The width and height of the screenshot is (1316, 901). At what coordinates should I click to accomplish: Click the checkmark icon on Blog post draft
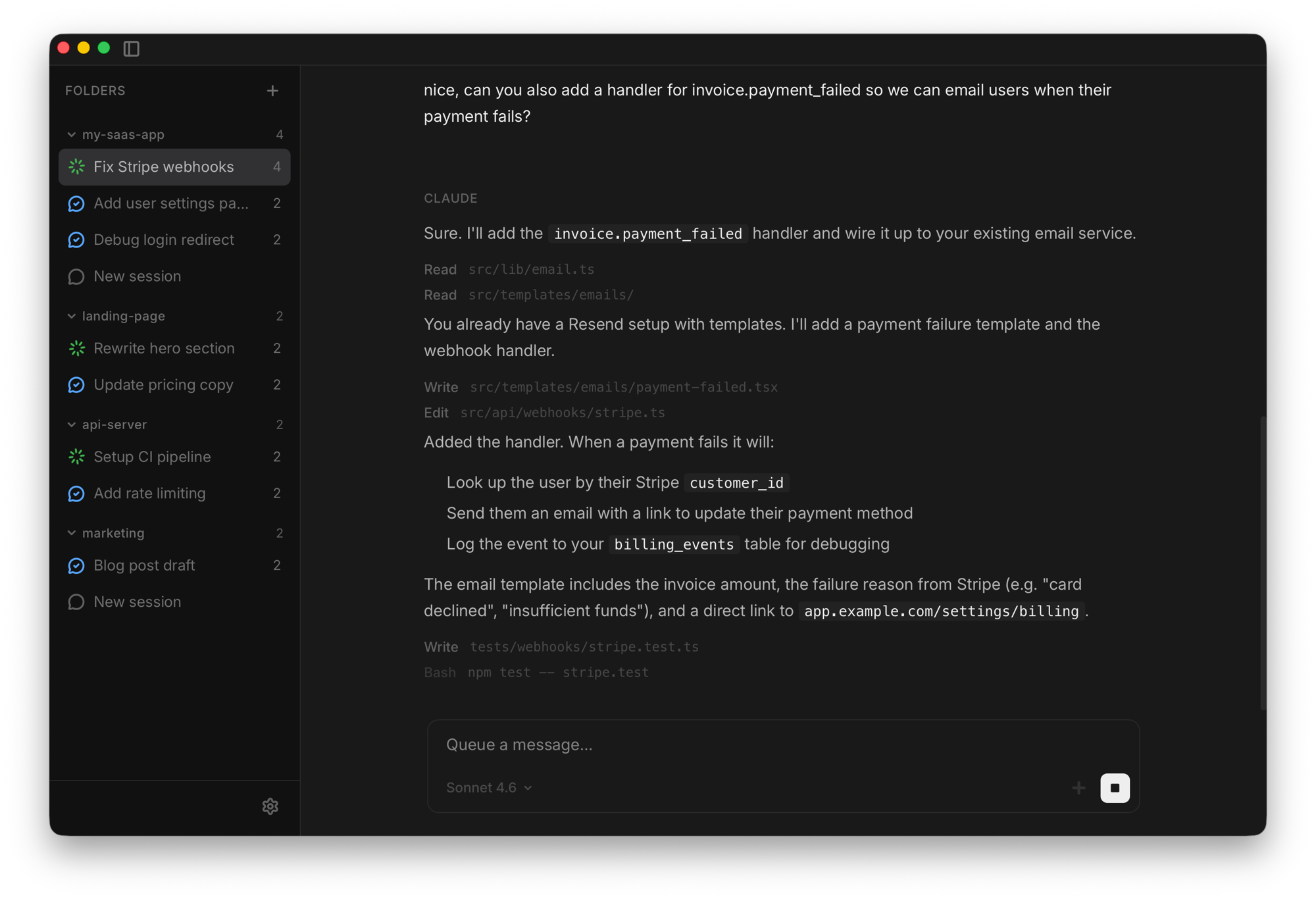point(76,565)
